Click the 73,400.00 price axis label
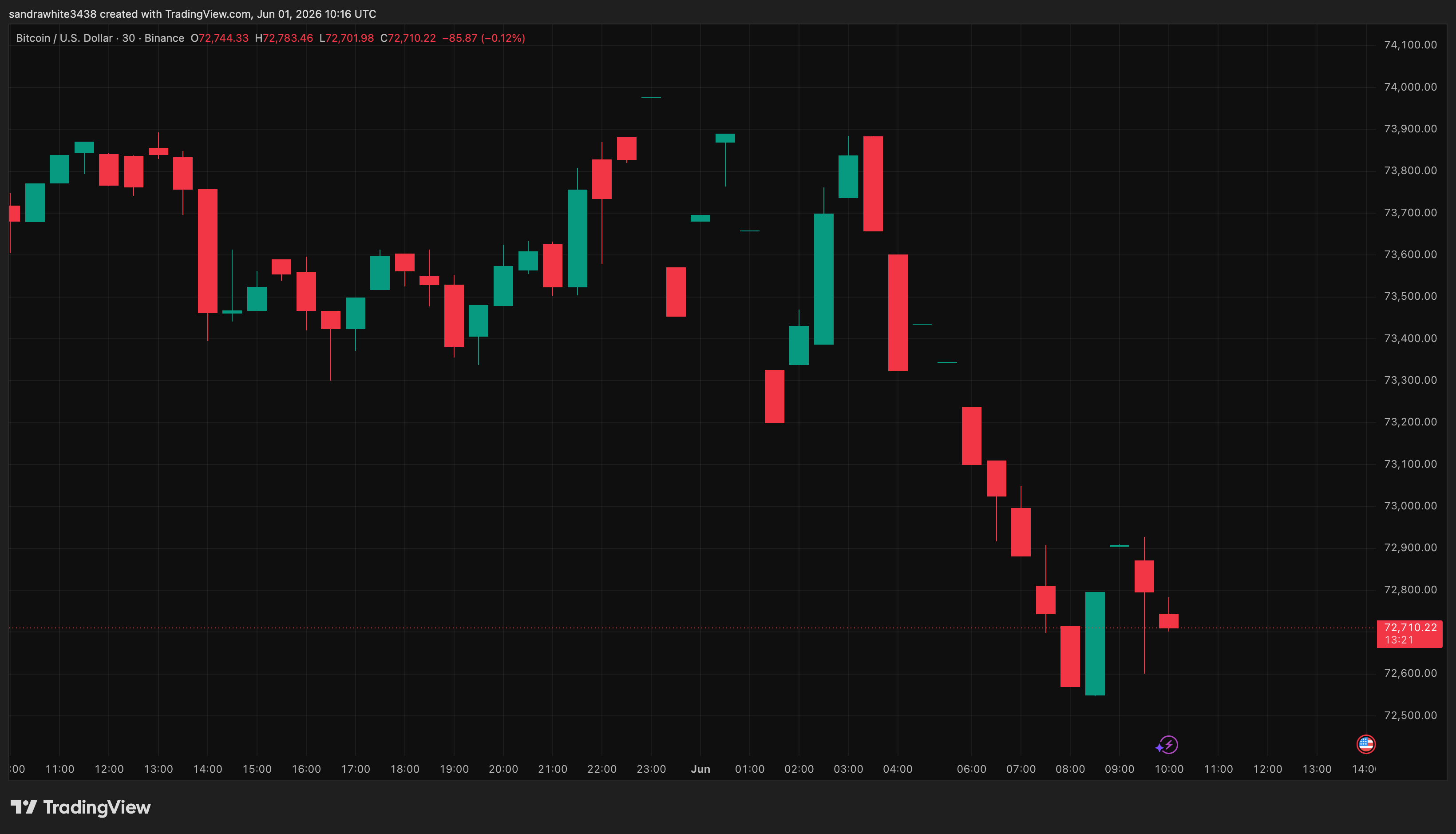This screenshot has width=1456, height=834. [x=1410, y=338]
